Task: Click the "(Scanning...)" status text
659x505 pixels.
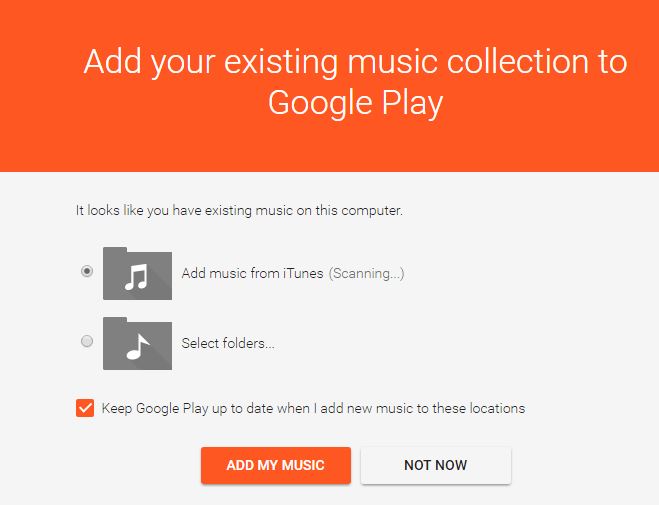Action: 367,273
